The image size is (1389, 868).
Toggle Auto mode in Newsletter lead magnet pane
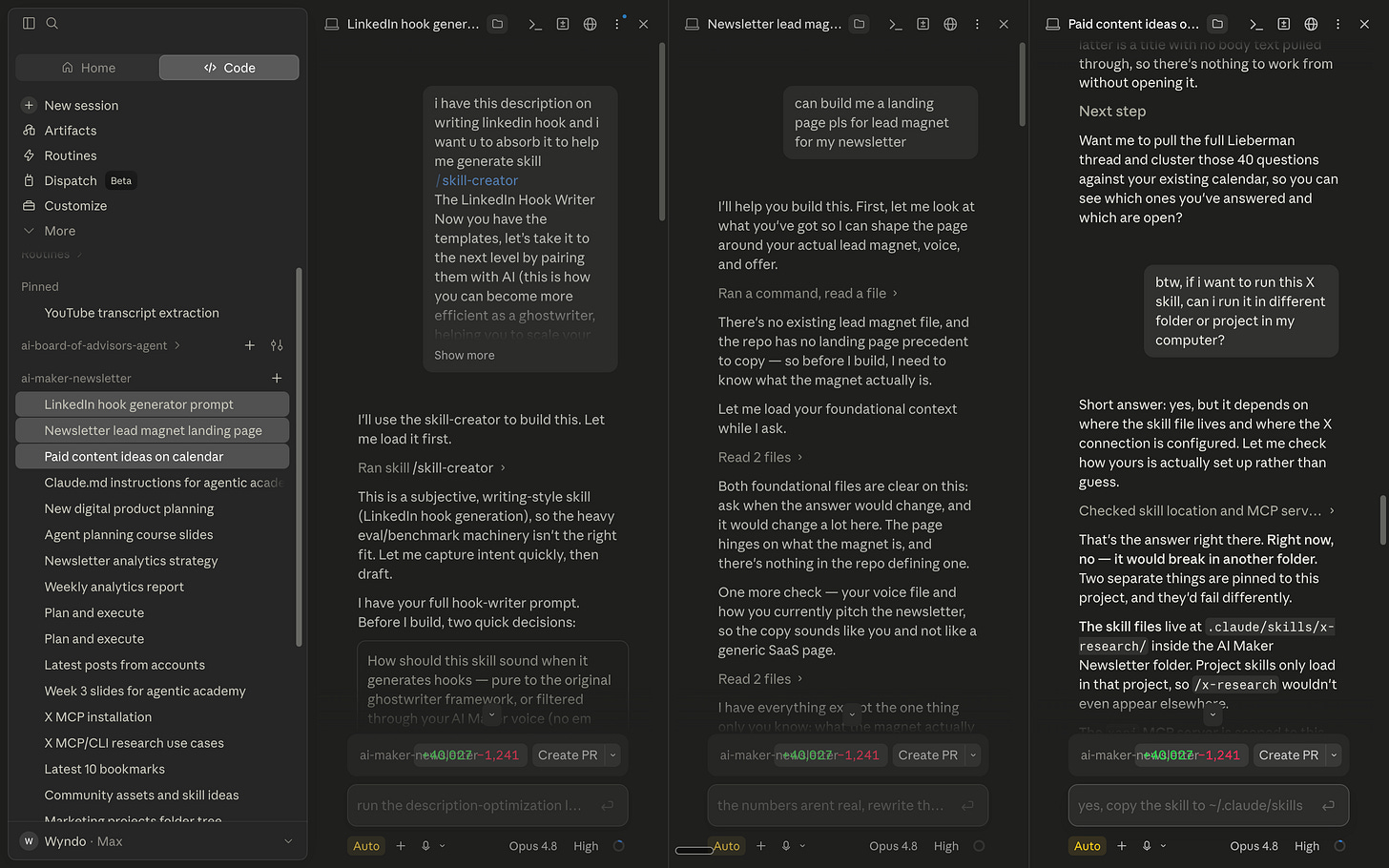click(726, 845)
